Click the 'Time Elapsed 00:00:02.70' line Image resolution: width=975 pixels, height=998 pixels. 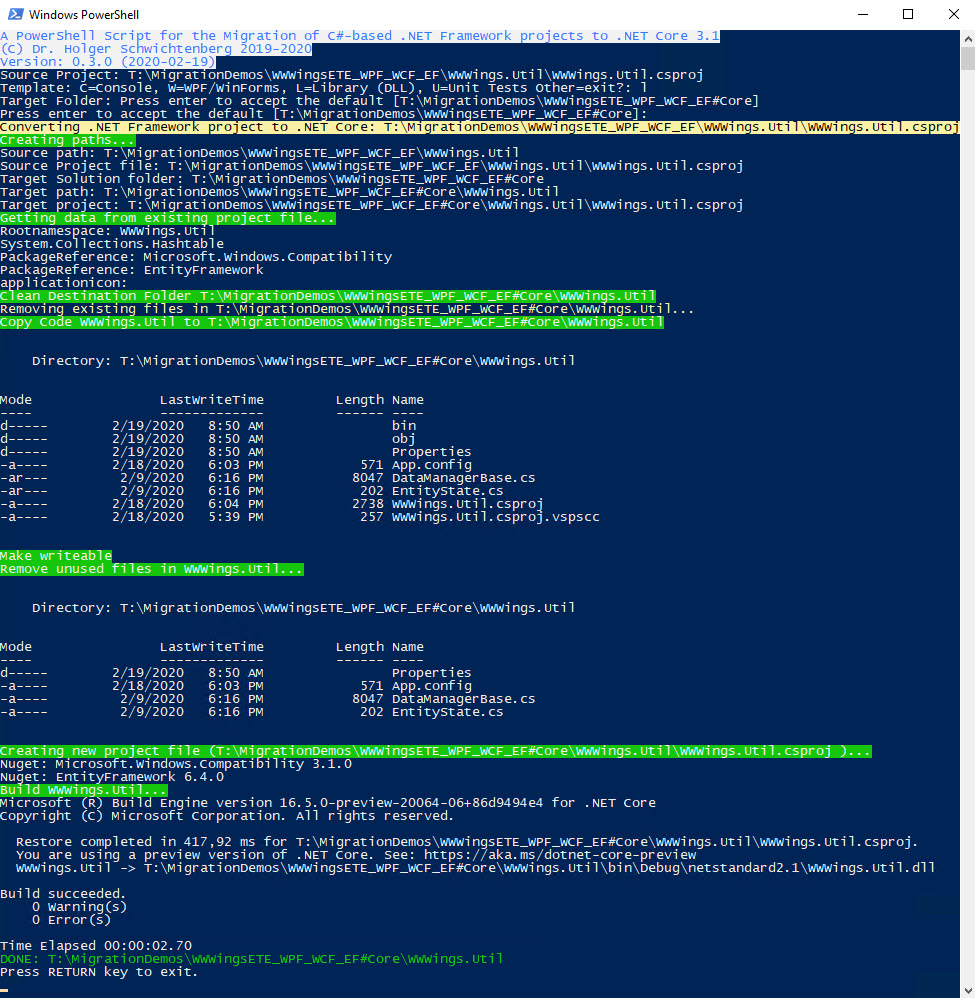pos(96,946)
